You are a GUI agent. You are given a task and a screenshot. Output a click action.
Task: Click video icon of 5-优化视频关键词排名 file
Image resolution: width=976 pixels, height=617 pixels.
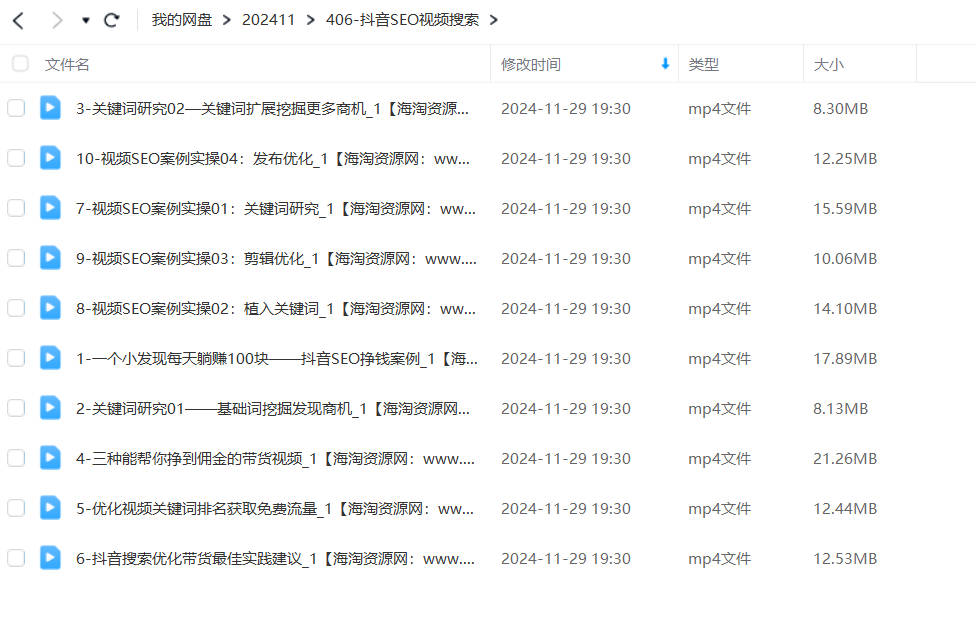coord(50,507)
